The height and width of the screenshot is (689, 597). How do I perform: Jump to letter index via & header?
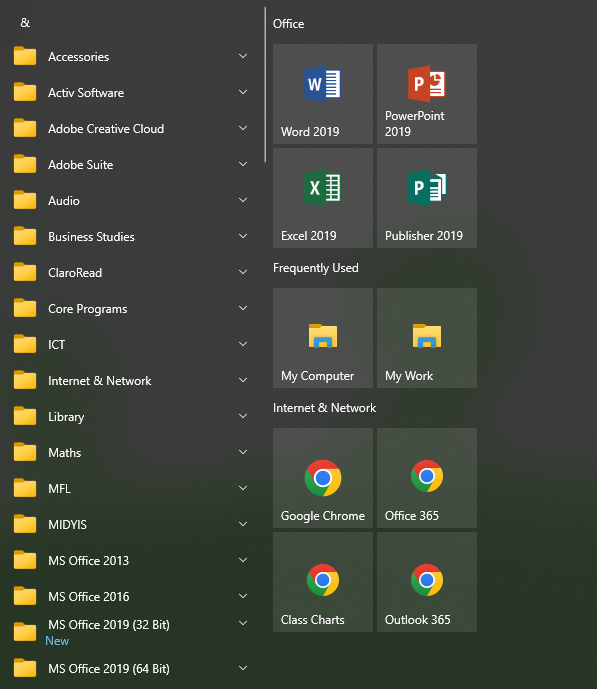point(25,23)
